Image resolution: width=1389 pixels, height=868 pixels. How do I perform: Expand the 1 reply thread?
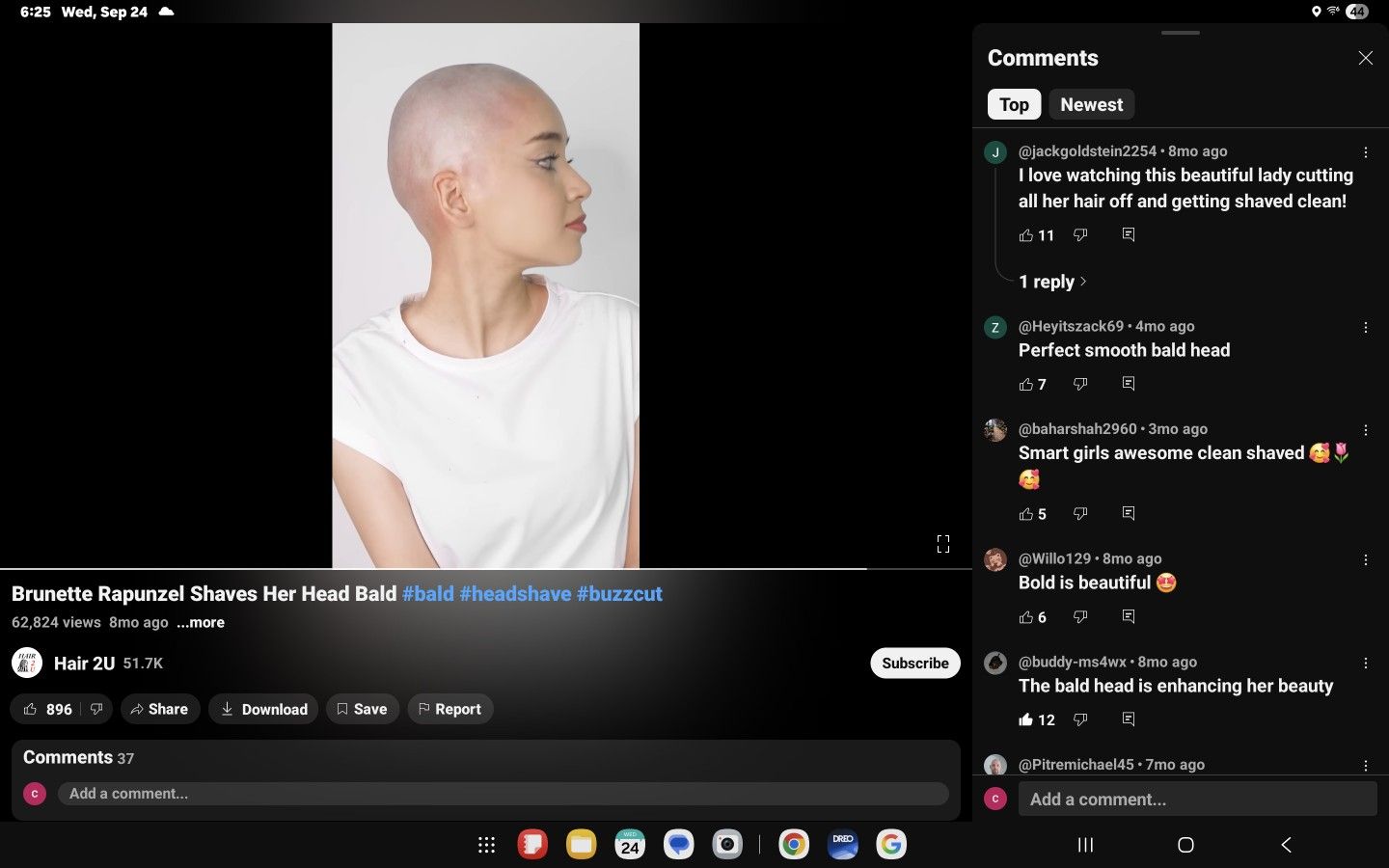tap(1052, 282)
